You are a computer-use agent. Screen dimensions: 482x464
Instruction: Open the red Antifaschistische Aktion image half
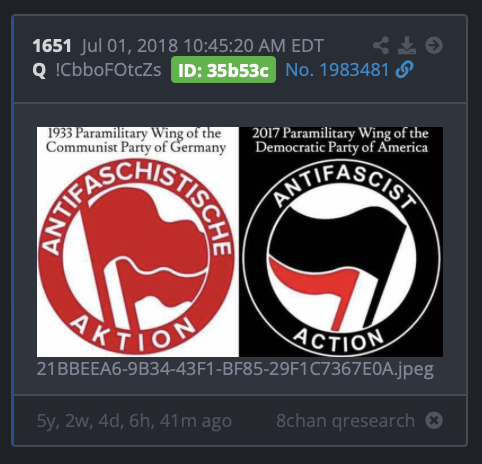(x=138, y=242)
